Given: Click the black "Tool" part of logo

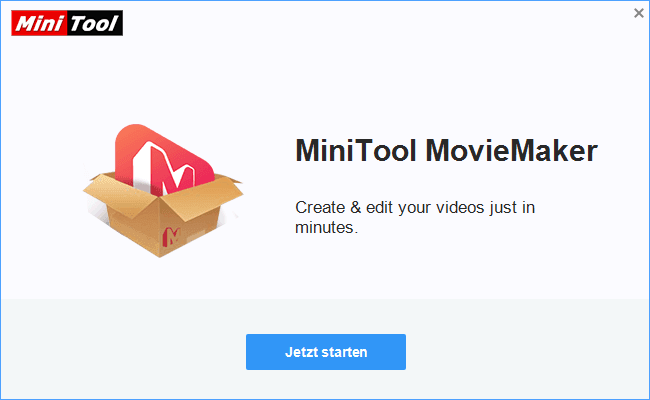Looking at the screenshot, I should [97, 23].
